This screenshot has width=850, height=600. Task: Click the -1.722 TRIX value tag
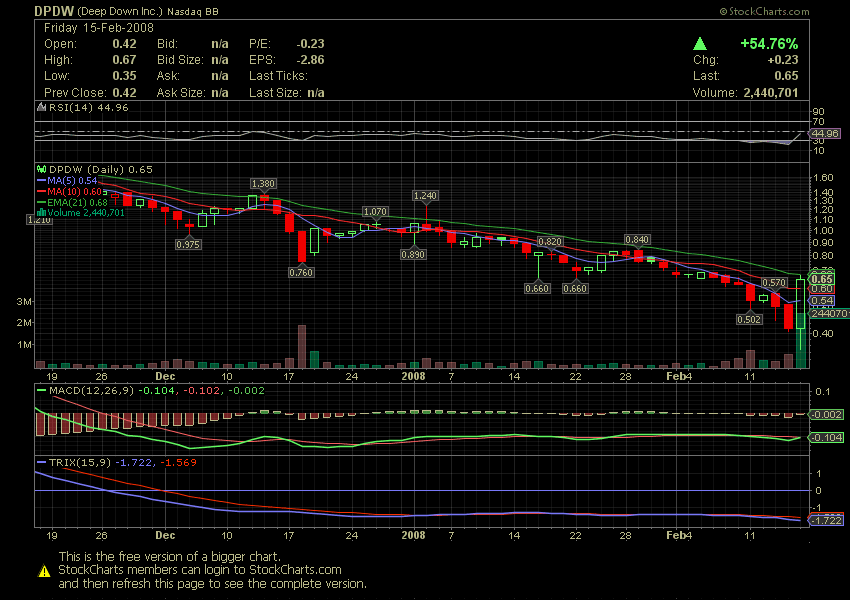(825, 521)
